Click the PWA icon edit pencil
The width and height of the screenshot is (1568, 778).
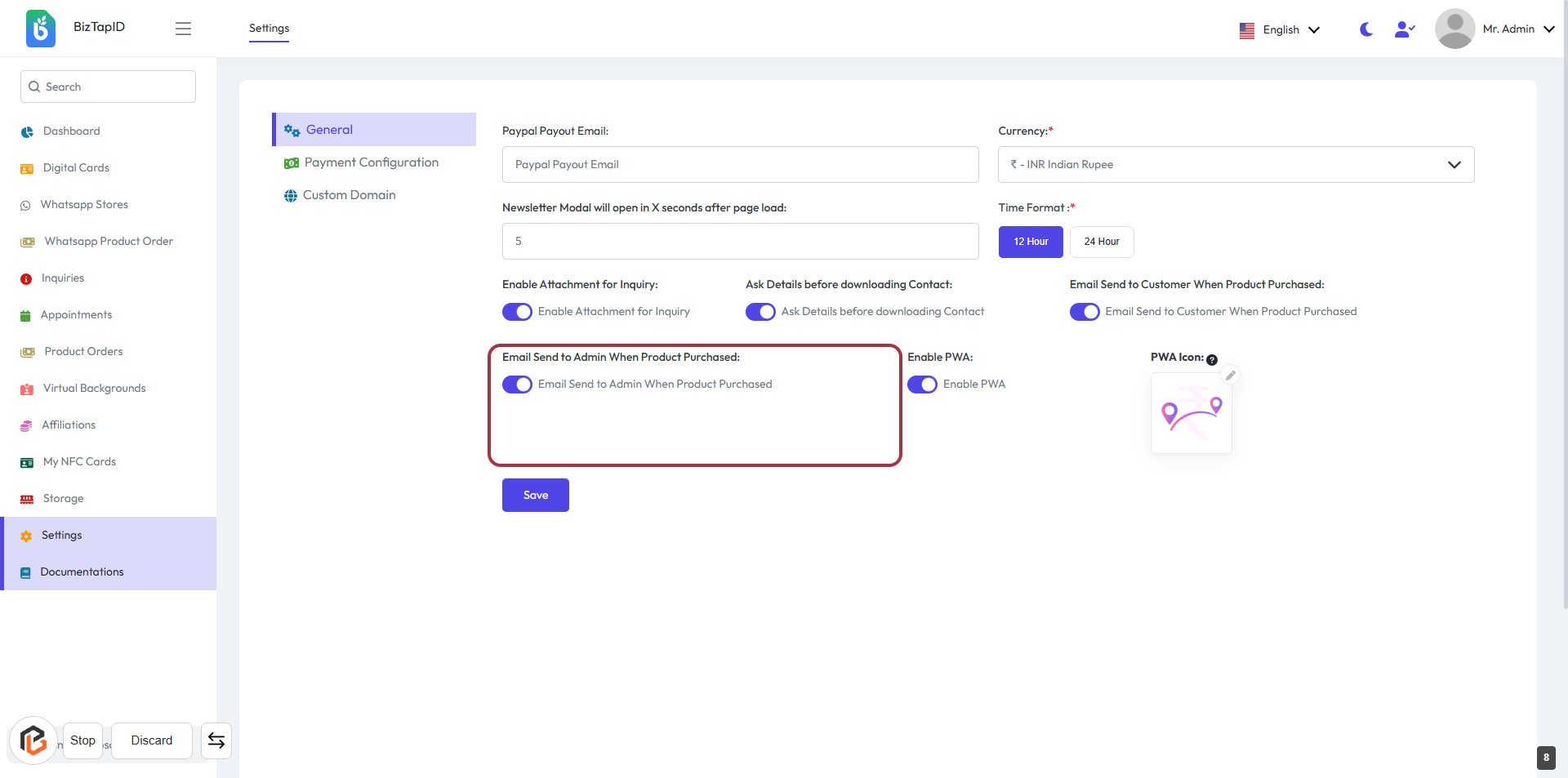[1230, 376]
